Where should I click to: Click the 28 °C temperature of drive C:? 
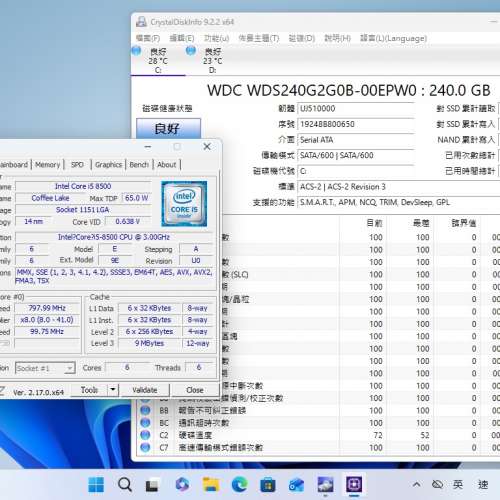(158, 61)
